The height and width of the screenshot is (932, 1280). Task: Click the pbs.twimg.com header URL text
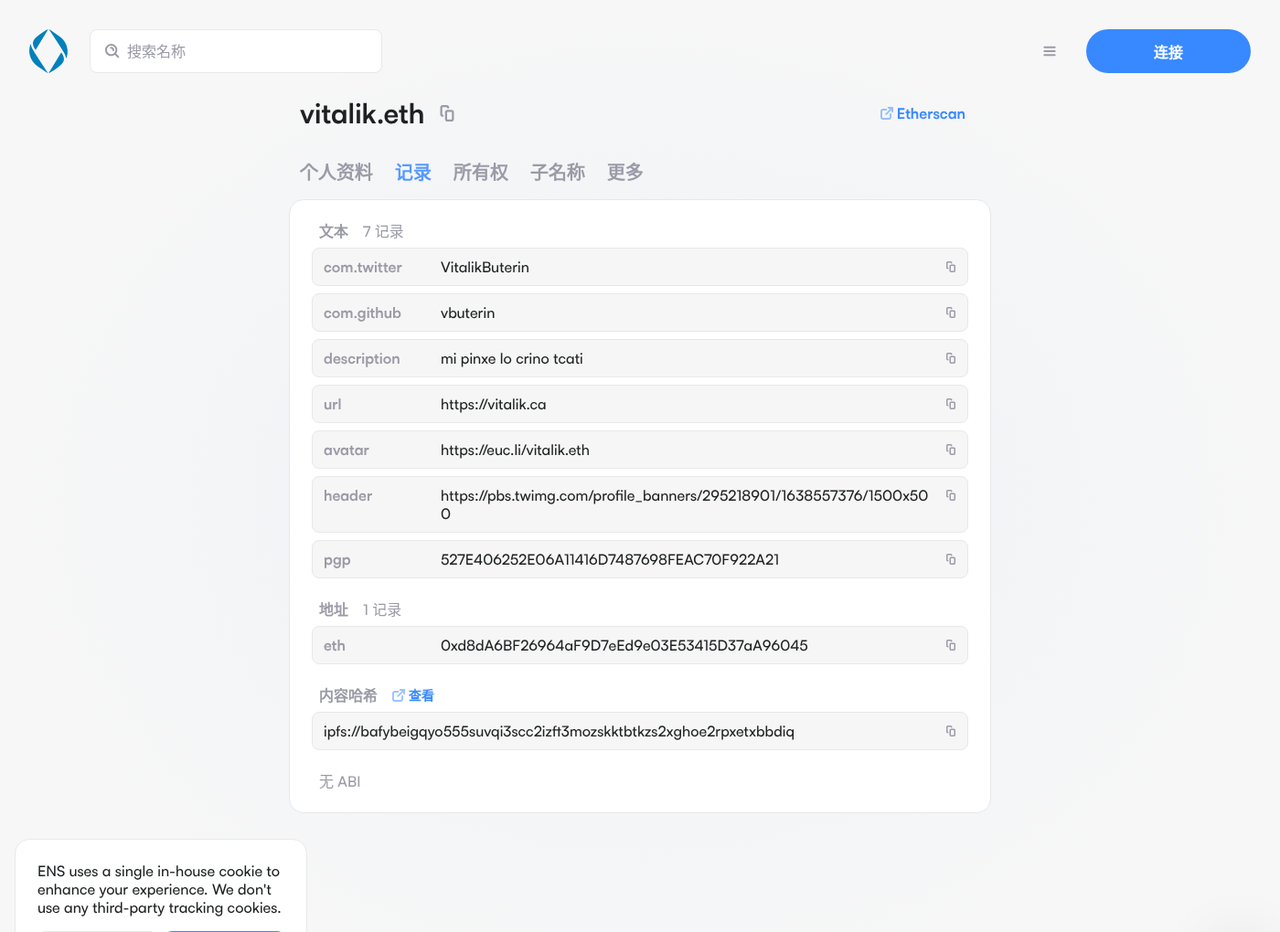coord(684,504)
